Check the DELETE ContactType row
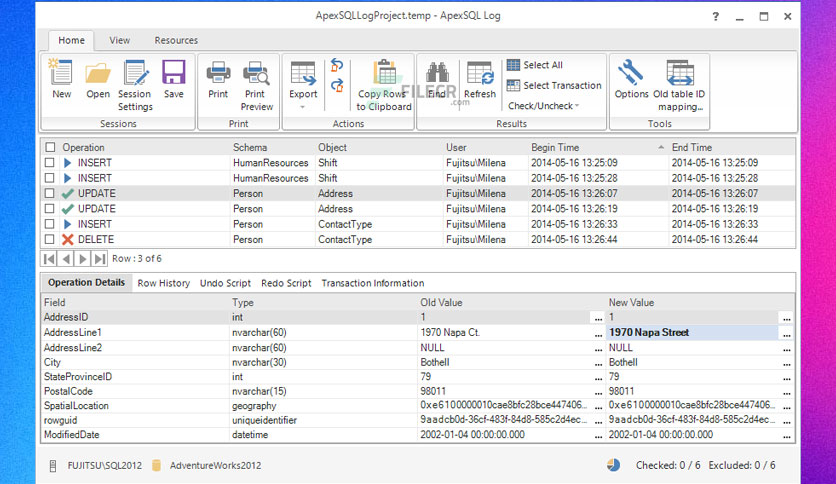The image size is (836, 484). pos(50,239)
